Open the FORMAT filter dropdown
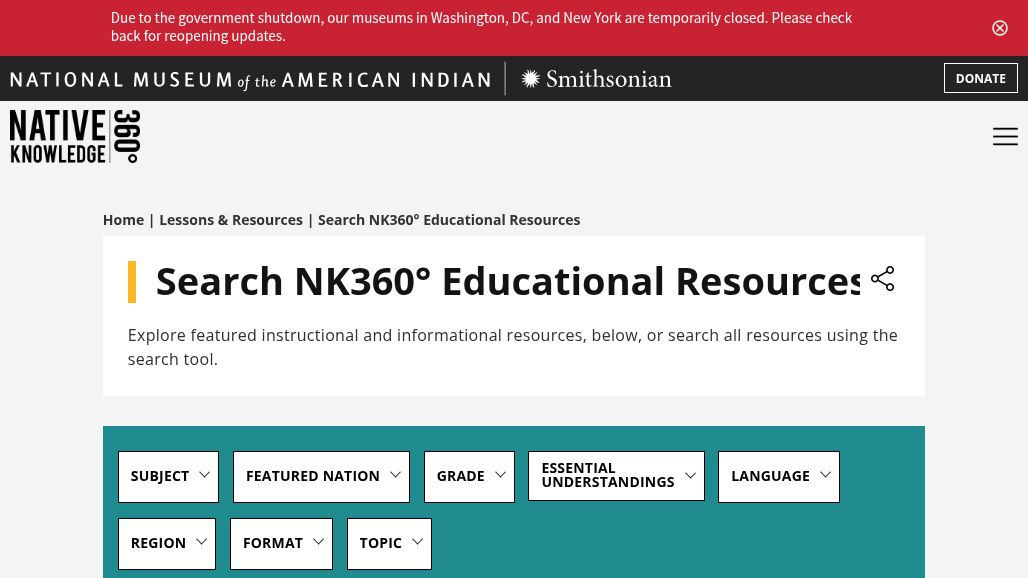Viewport: 1028px width, 578px height. click(281, 543)
